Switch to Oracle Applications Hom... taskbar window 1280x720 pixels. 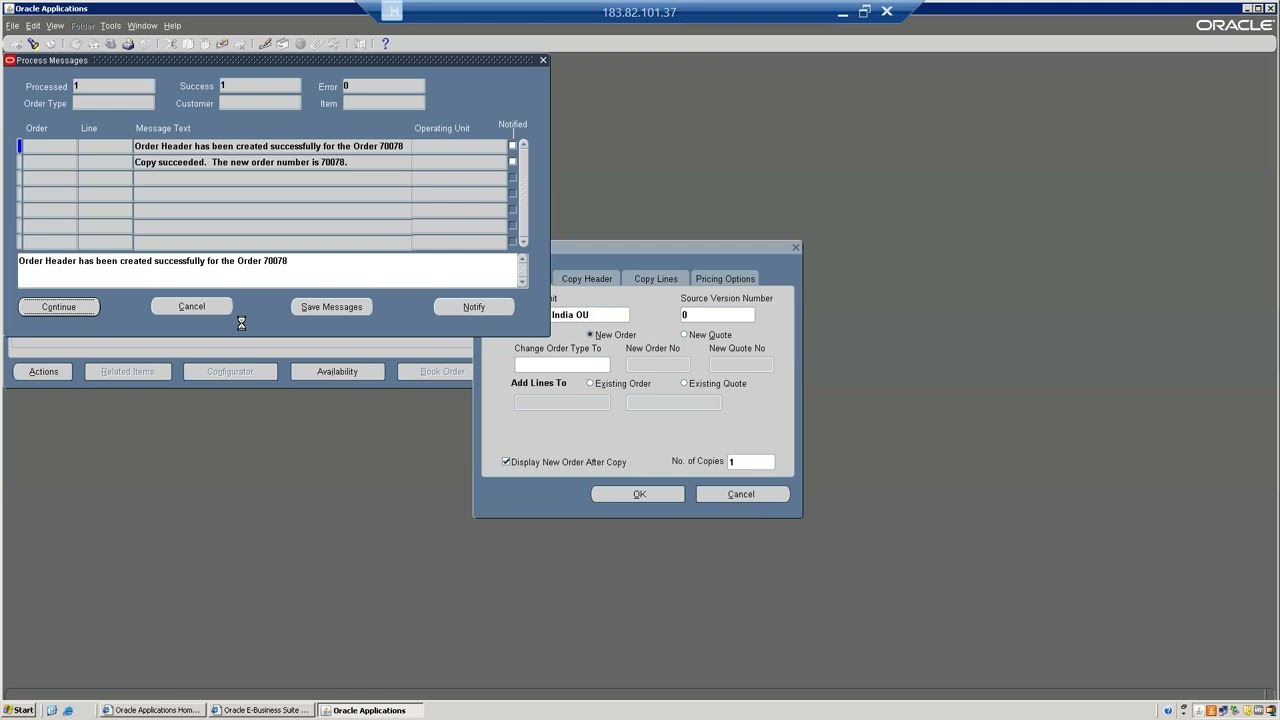coord(152,710)
